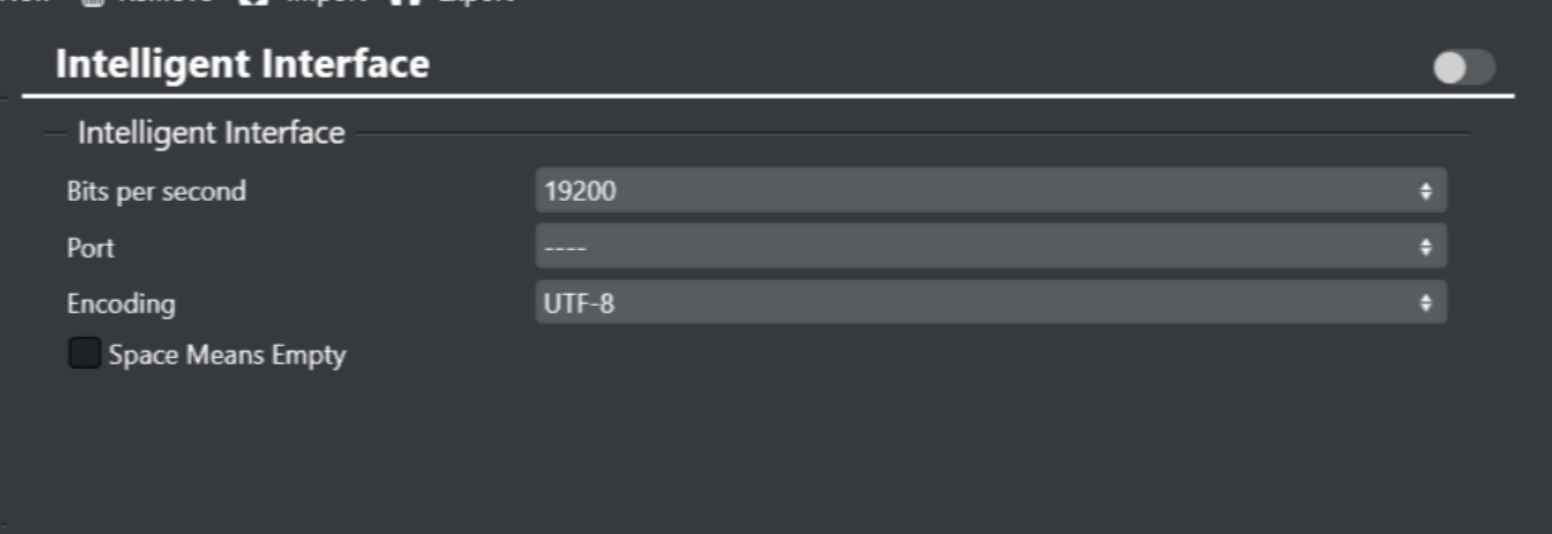This screenshot has width=1552, height=534.
Task: Click the bold Intelligent Interface panel heading
Action: [242, 64]
